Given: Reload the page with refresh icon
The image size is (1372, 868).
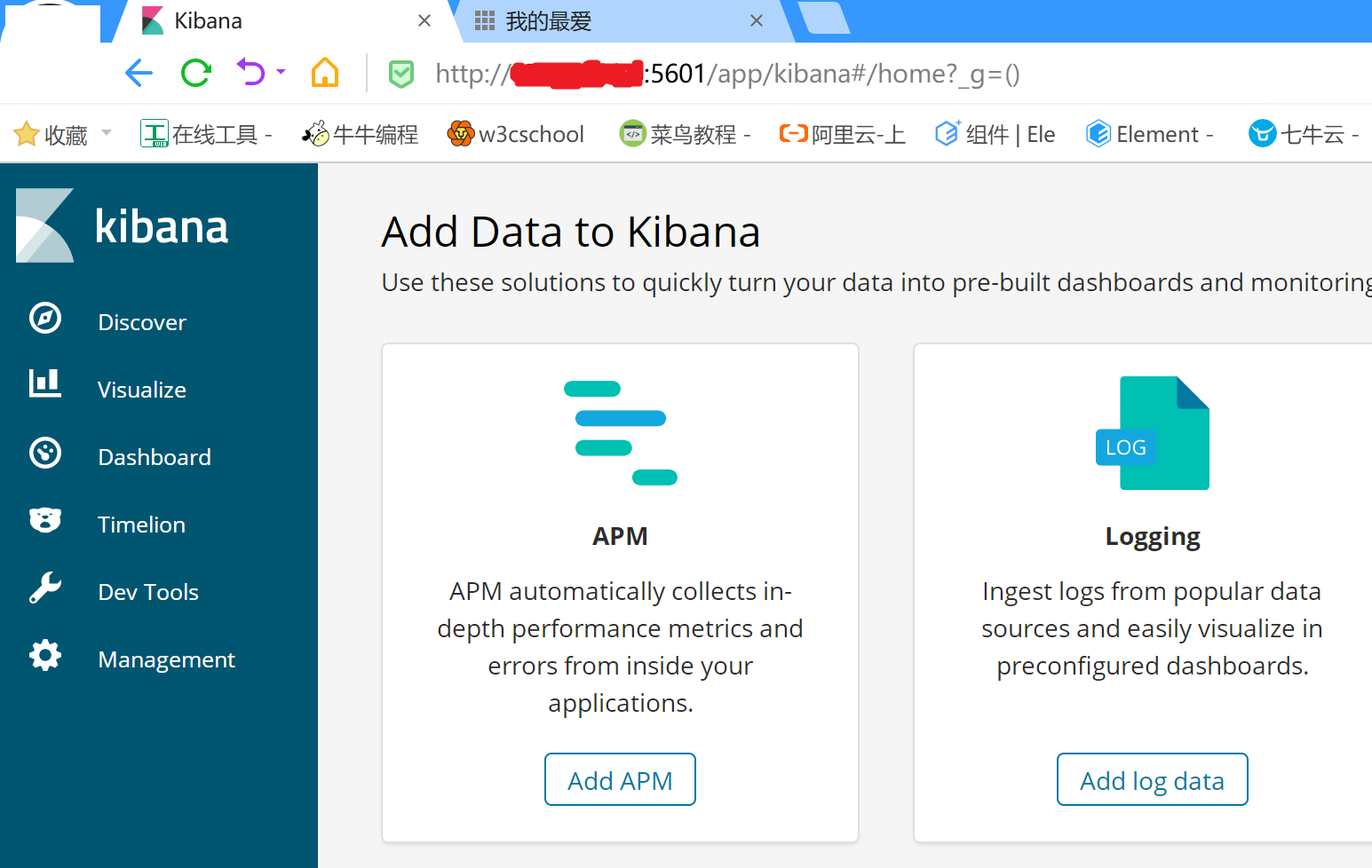Looking at the screenshot, I should pyautogui.click(x=195, y=73).
